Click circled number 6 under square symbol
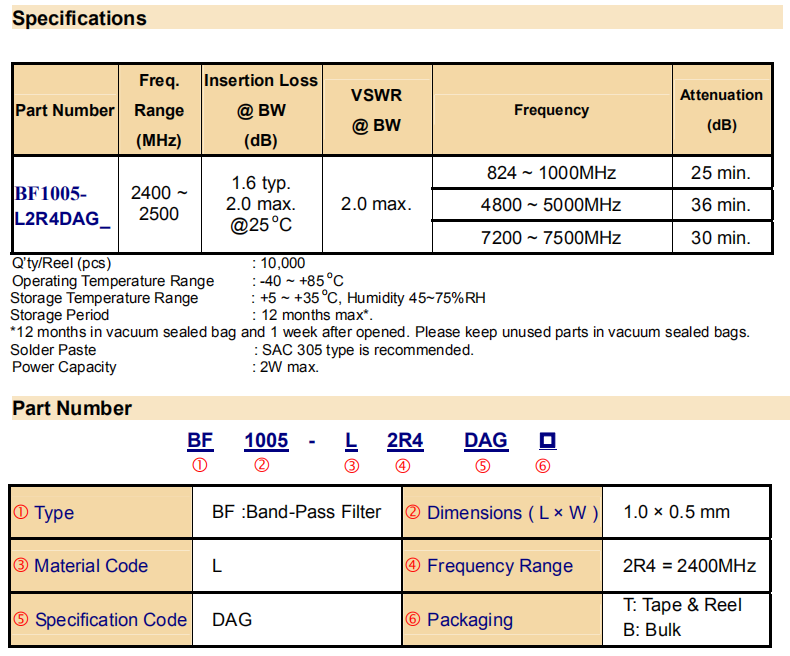Image resolution: width=790 pixels, height=656 pixels. pyautogui.click(x=543, y=466)
